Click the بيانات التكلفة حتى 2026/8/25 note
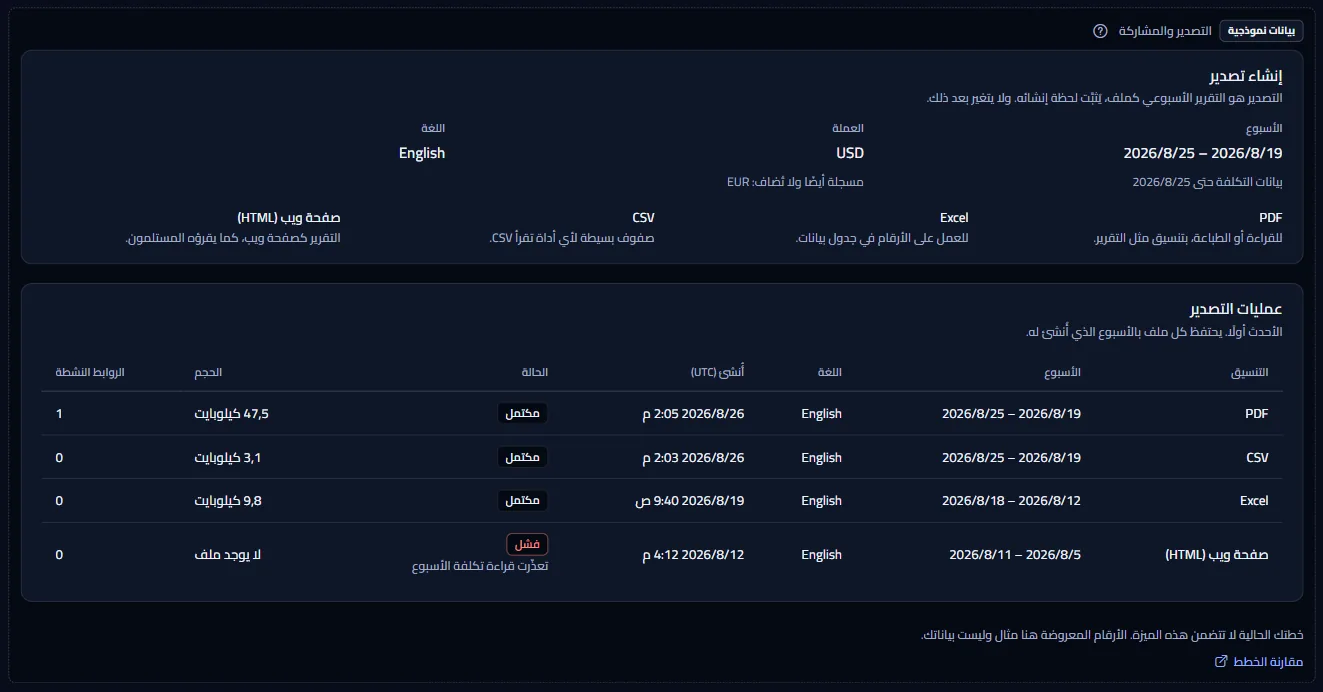Screen dimensions: 1323x692 pos(1207,182)
